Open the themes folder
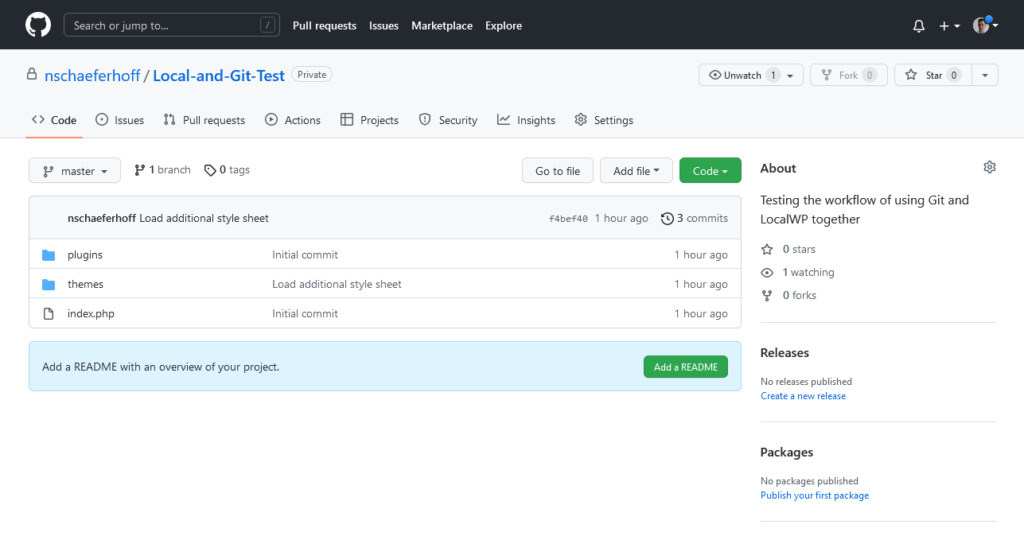This screenshot has width=1024, height=536. coord(86,284)
